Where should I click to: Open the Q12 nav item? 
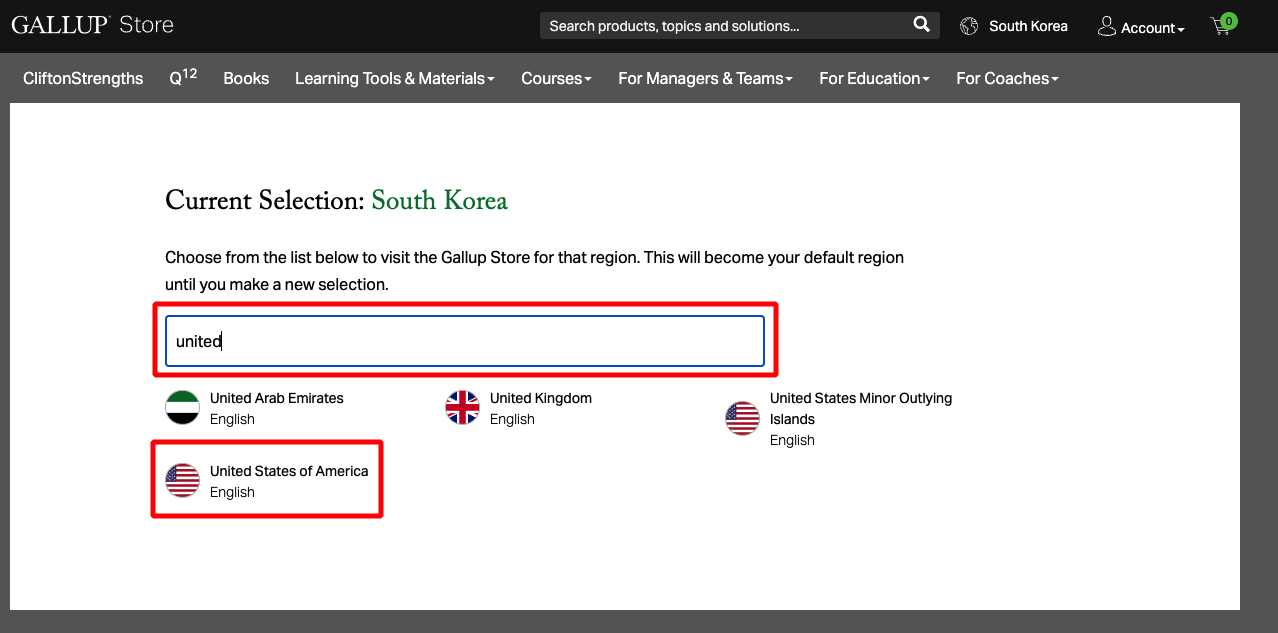pos(183,77)
